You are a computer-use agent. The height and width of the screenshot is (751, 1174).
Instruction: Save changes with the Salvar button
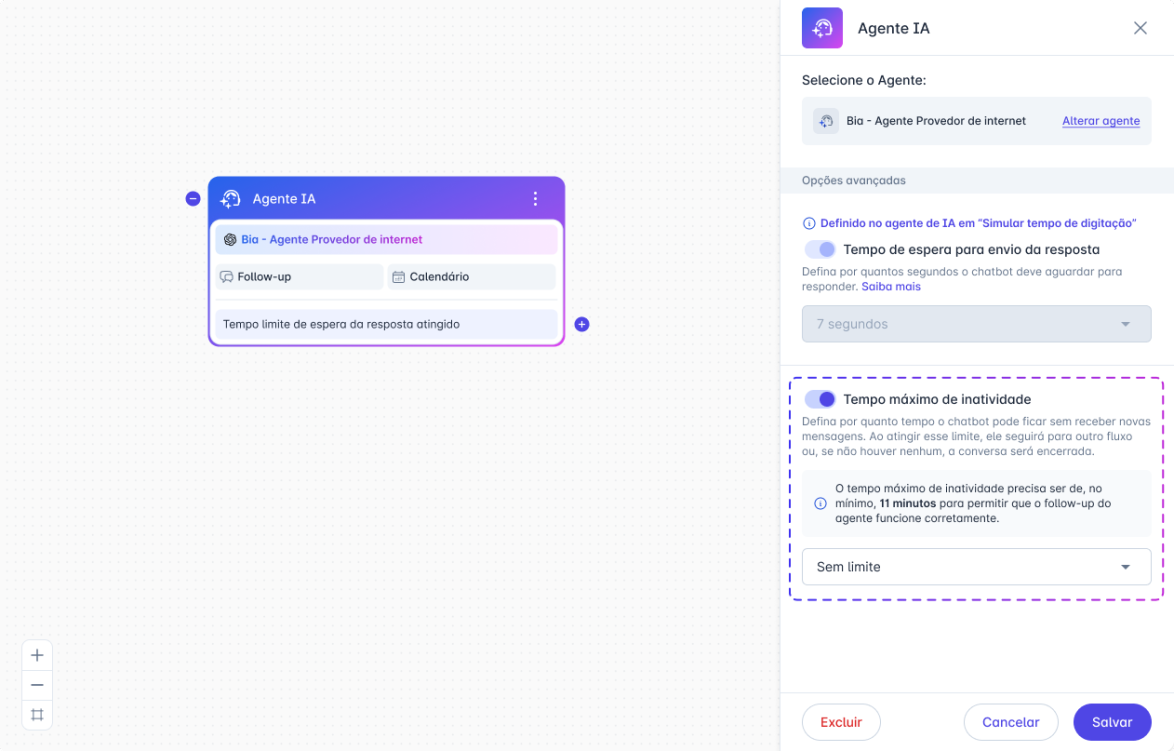tap(1111, 721)
